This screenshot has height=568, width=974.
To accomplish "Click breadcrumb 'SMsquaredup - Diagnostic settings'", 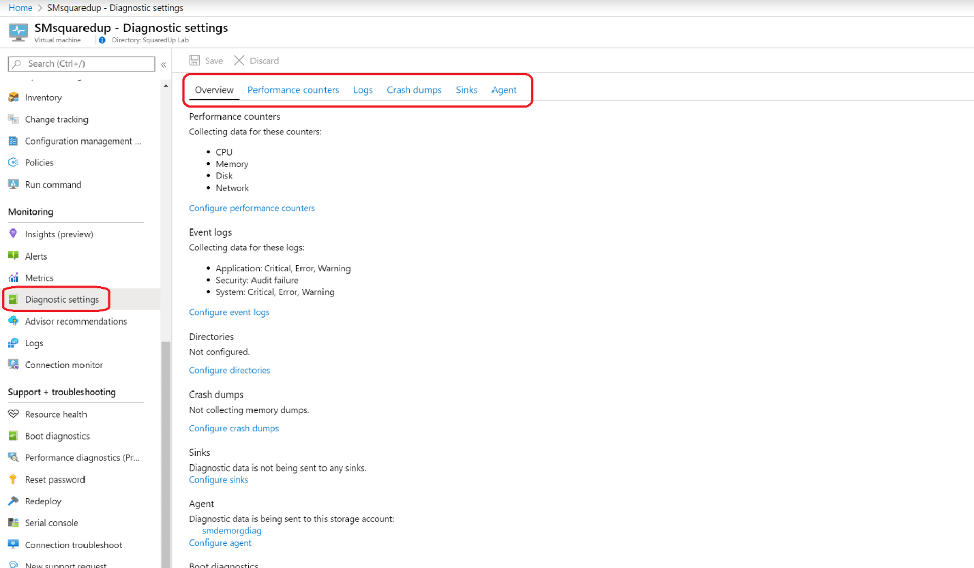I will (115, 8).
